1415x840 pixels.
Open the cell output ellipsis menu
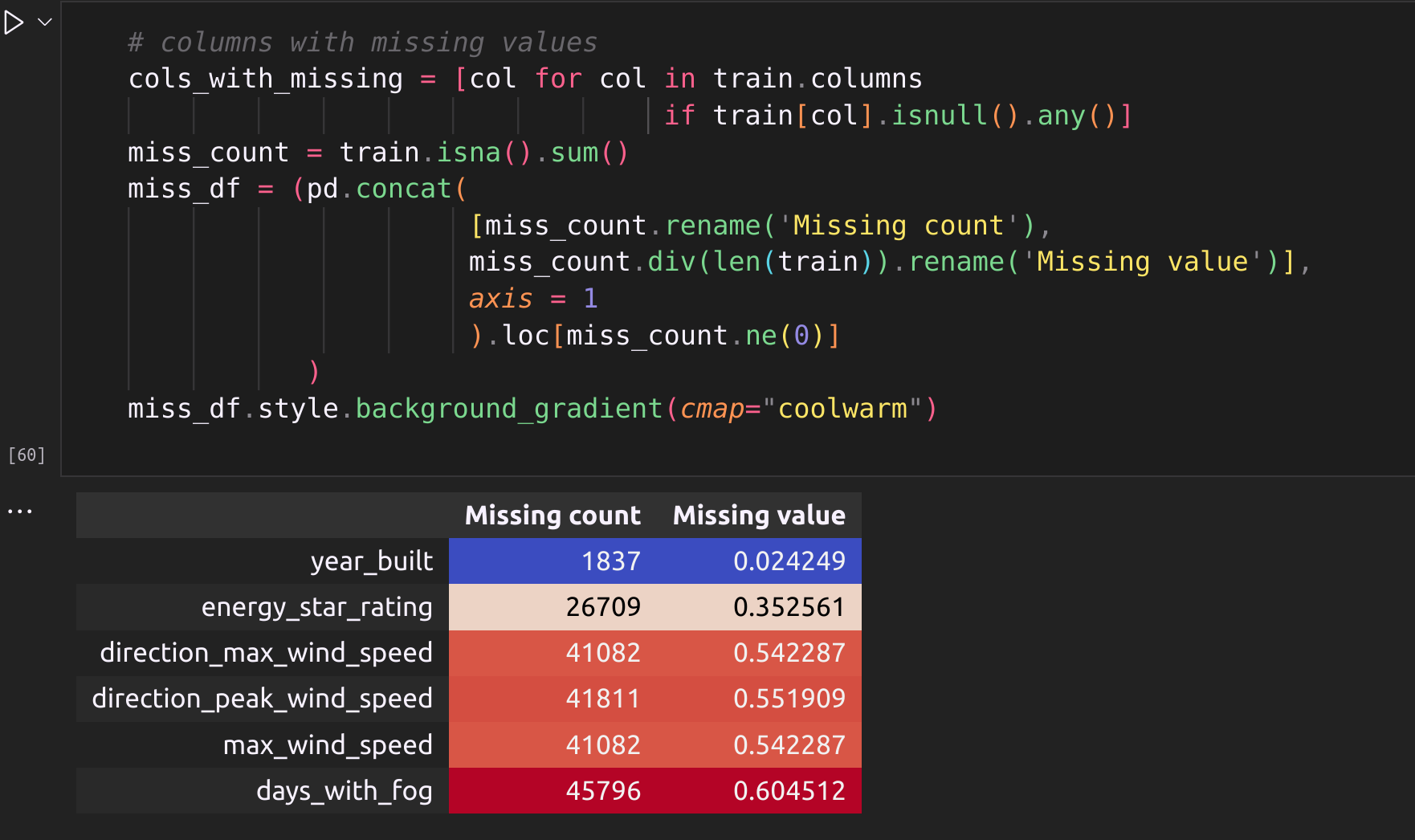pyautogui.click(x=19, y=511)
